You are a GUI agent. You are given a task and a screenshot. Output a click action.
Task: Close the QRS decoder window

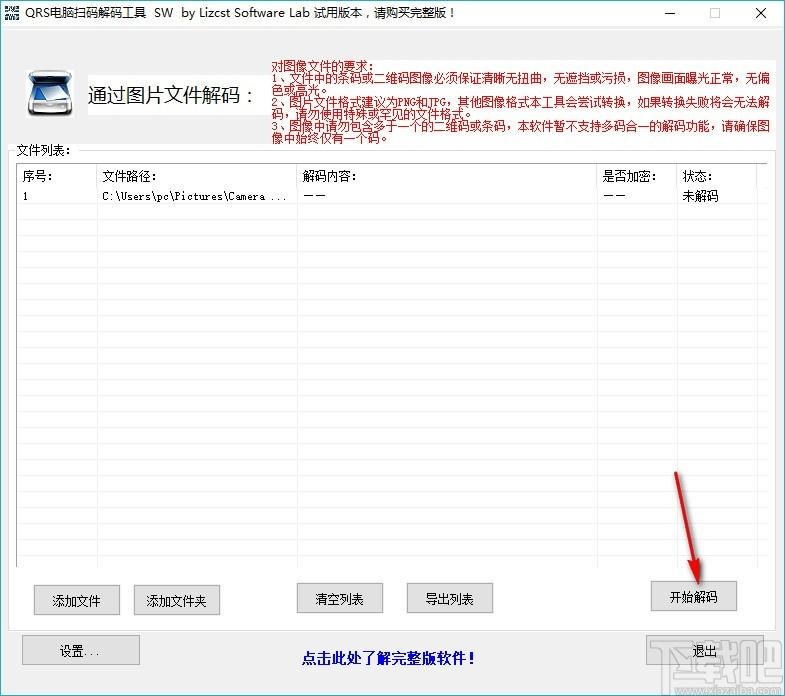tap(761, 14)
